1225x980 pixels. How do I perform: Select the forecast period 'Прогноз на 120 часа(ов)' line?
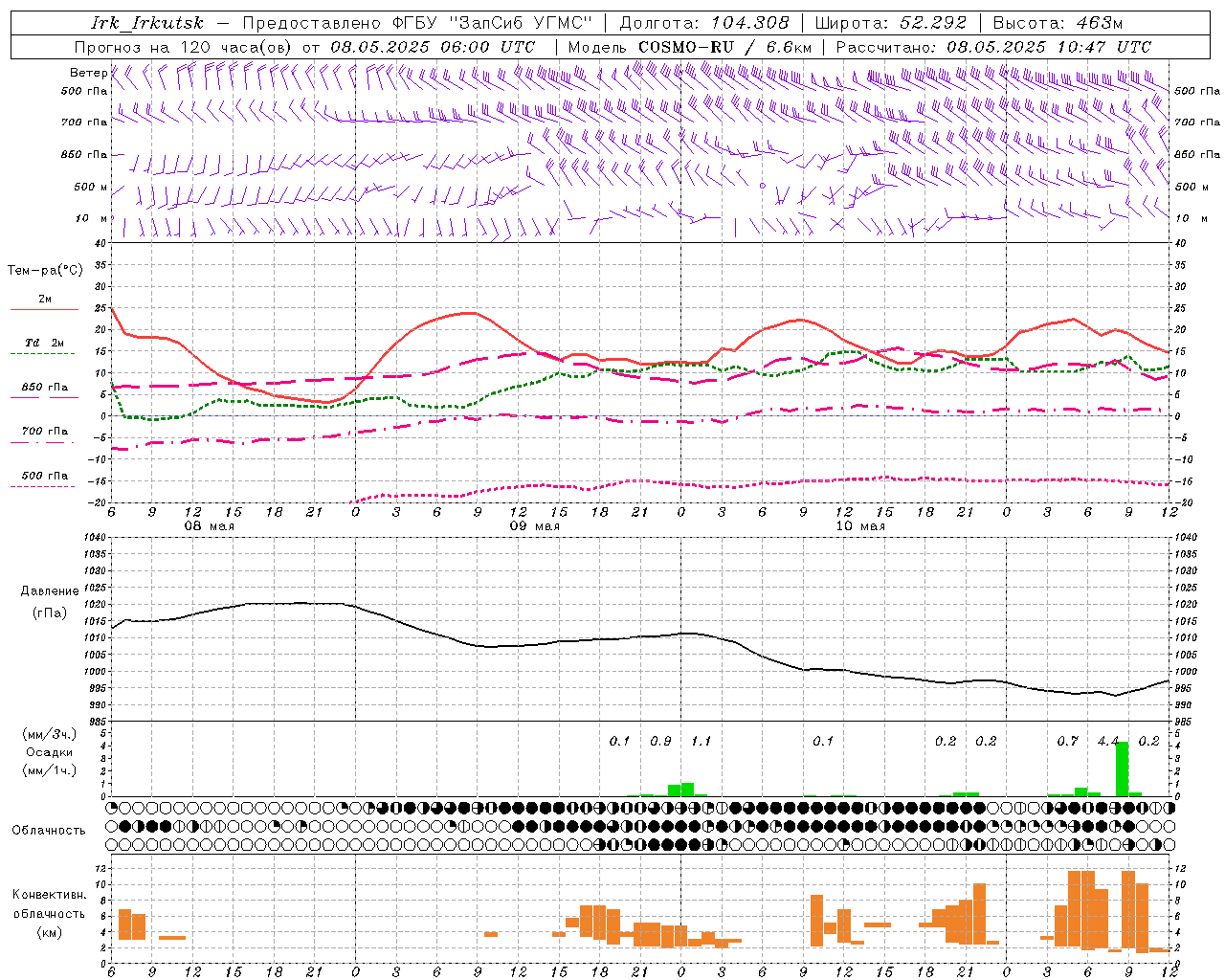coord(304,47)
